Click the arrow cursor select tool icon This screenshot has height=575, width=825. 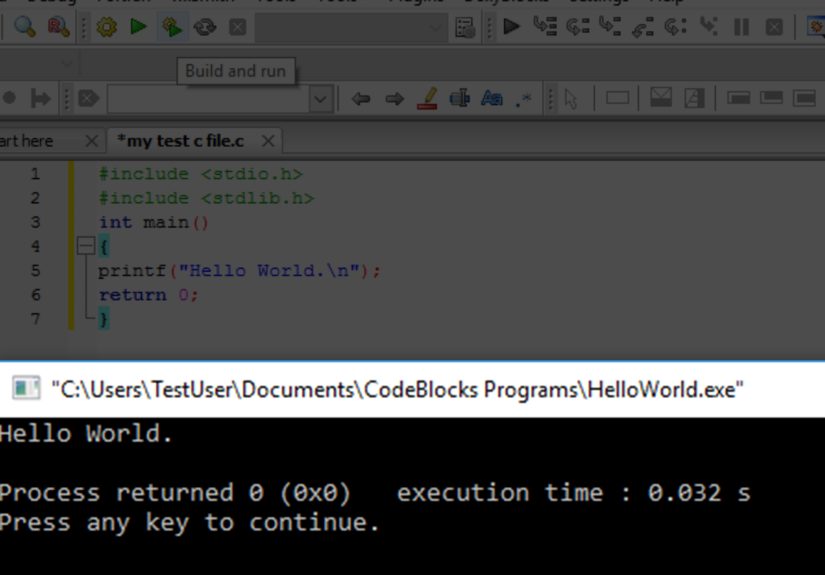click(571, 99)
